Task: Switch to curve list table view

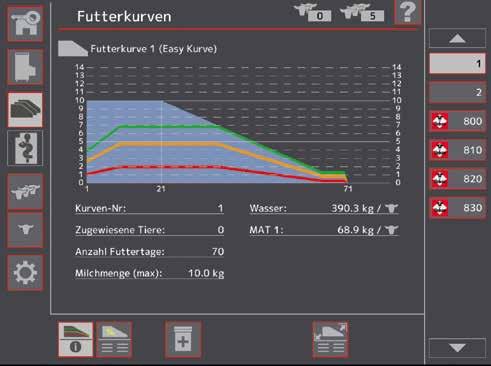Action: (114, 340)
